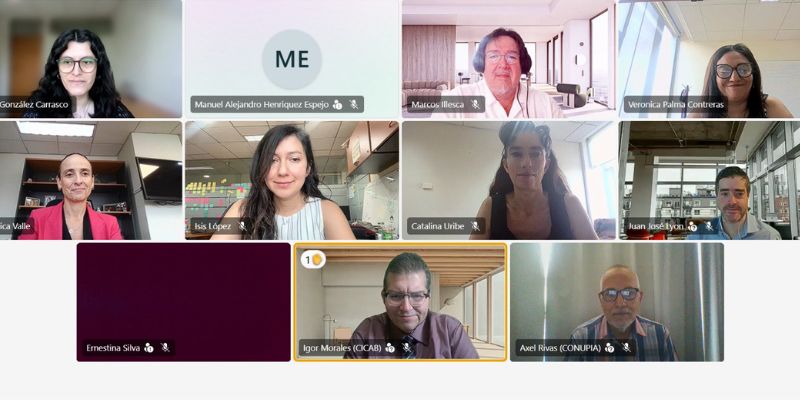Click Manuel Alejandro Henriquez Espejo's muted microphone icon
Screen dimensions: 800x400
[x=354, y=105]
